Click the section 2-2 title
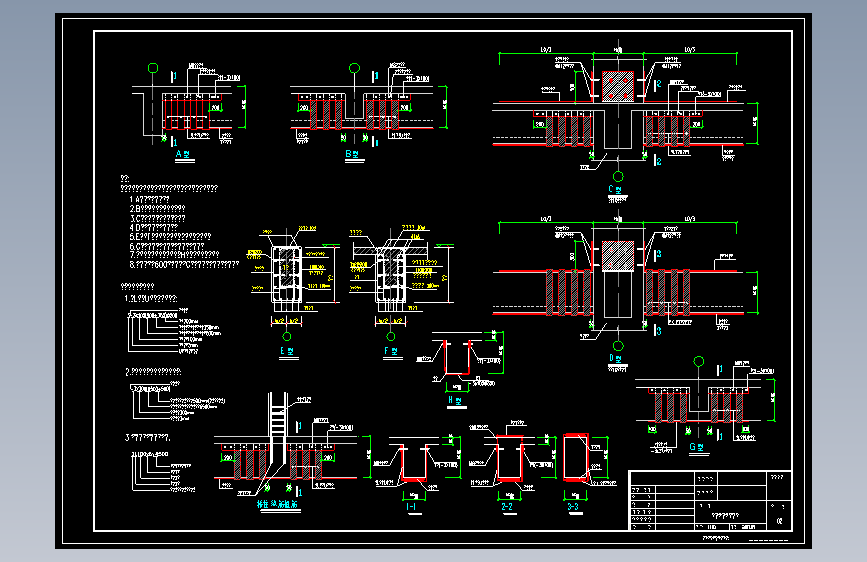Screen dimensions: 867x562 tap(507, 507)
